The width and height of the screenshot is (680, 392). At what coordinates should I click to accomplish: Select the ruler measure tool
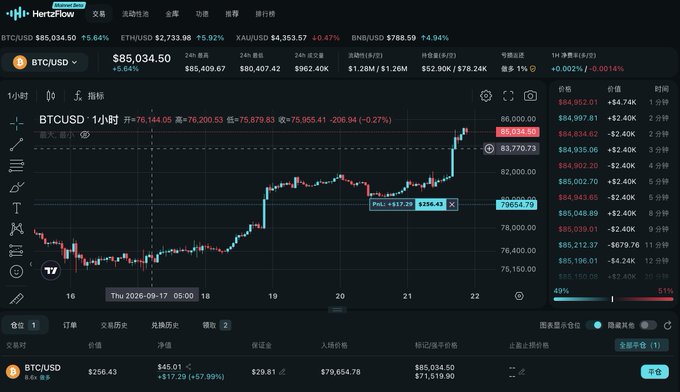16,298
